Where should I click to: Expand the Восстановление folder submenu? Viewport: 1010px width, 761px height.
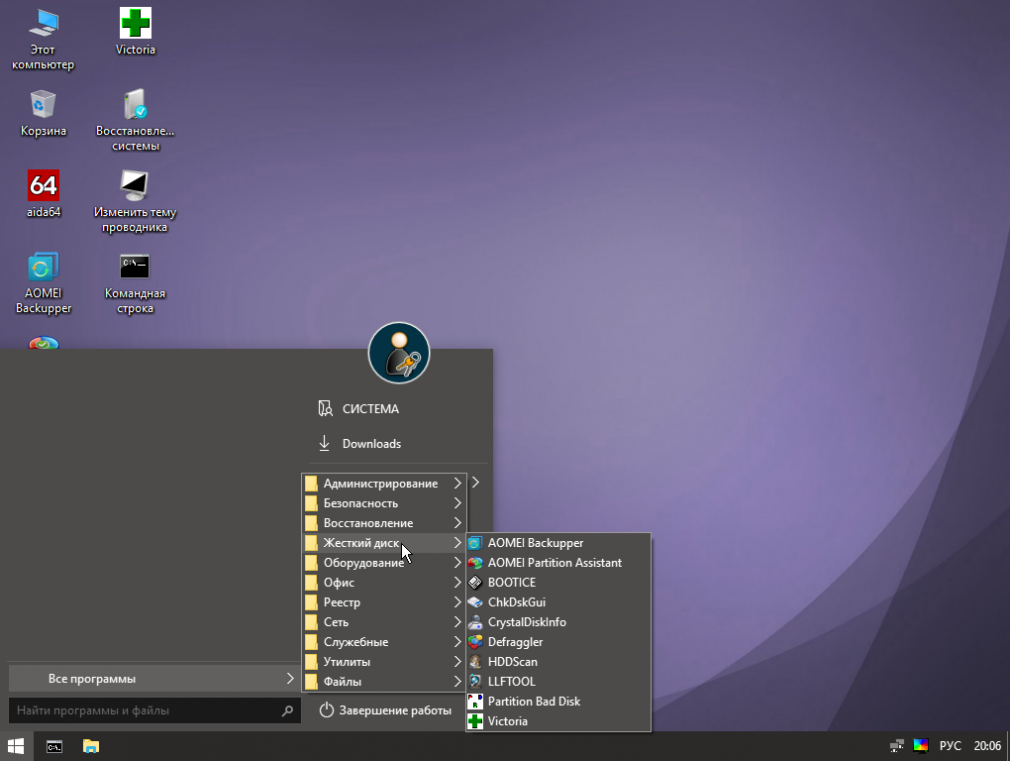click(384, 523)
